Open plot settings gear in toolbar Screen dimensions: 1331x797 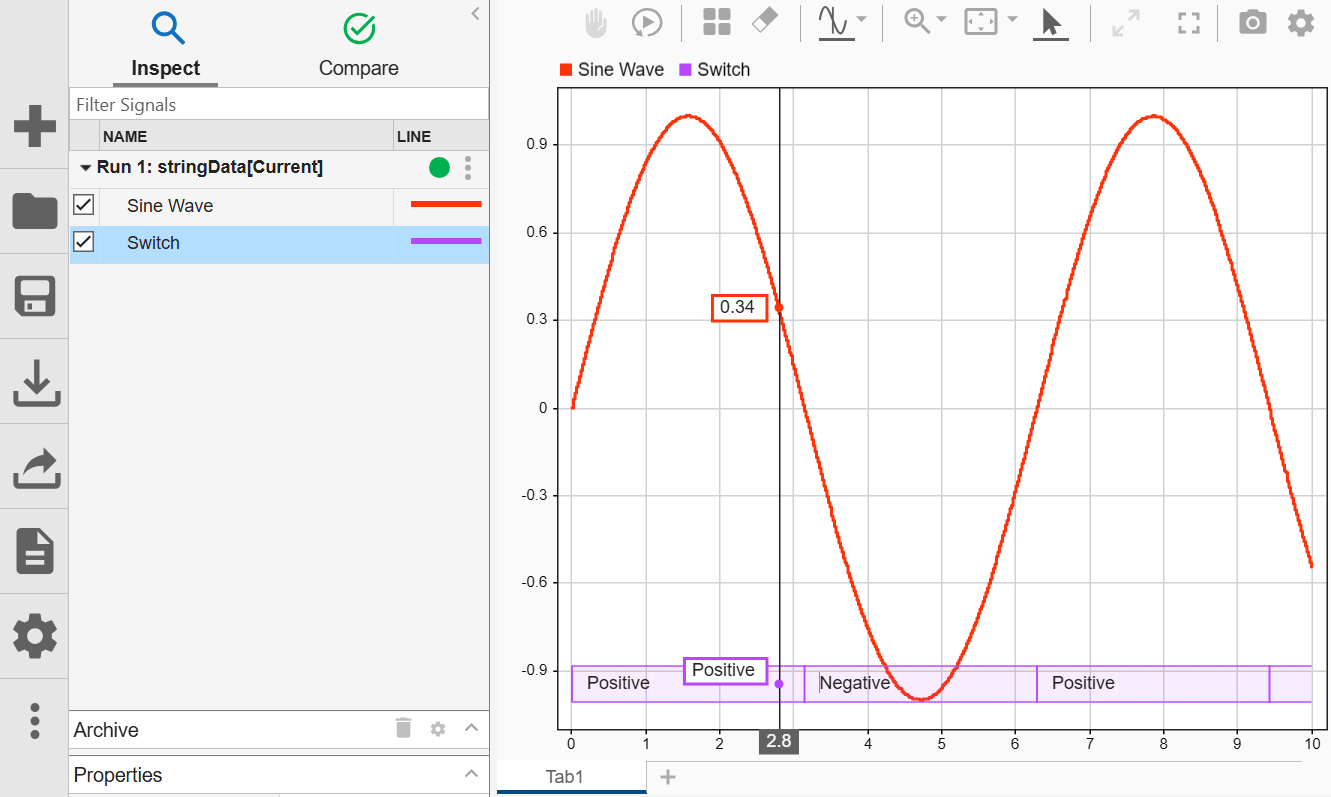click(1300, 22)
